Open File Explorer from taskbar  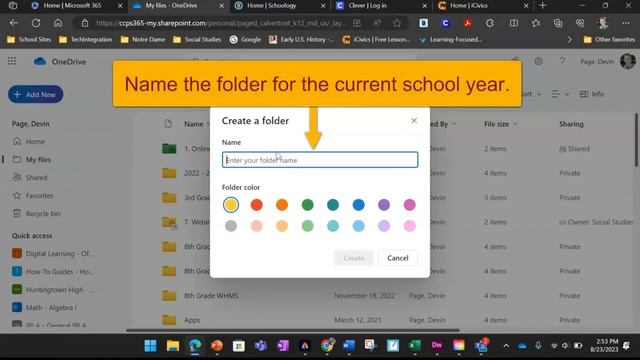173,346
